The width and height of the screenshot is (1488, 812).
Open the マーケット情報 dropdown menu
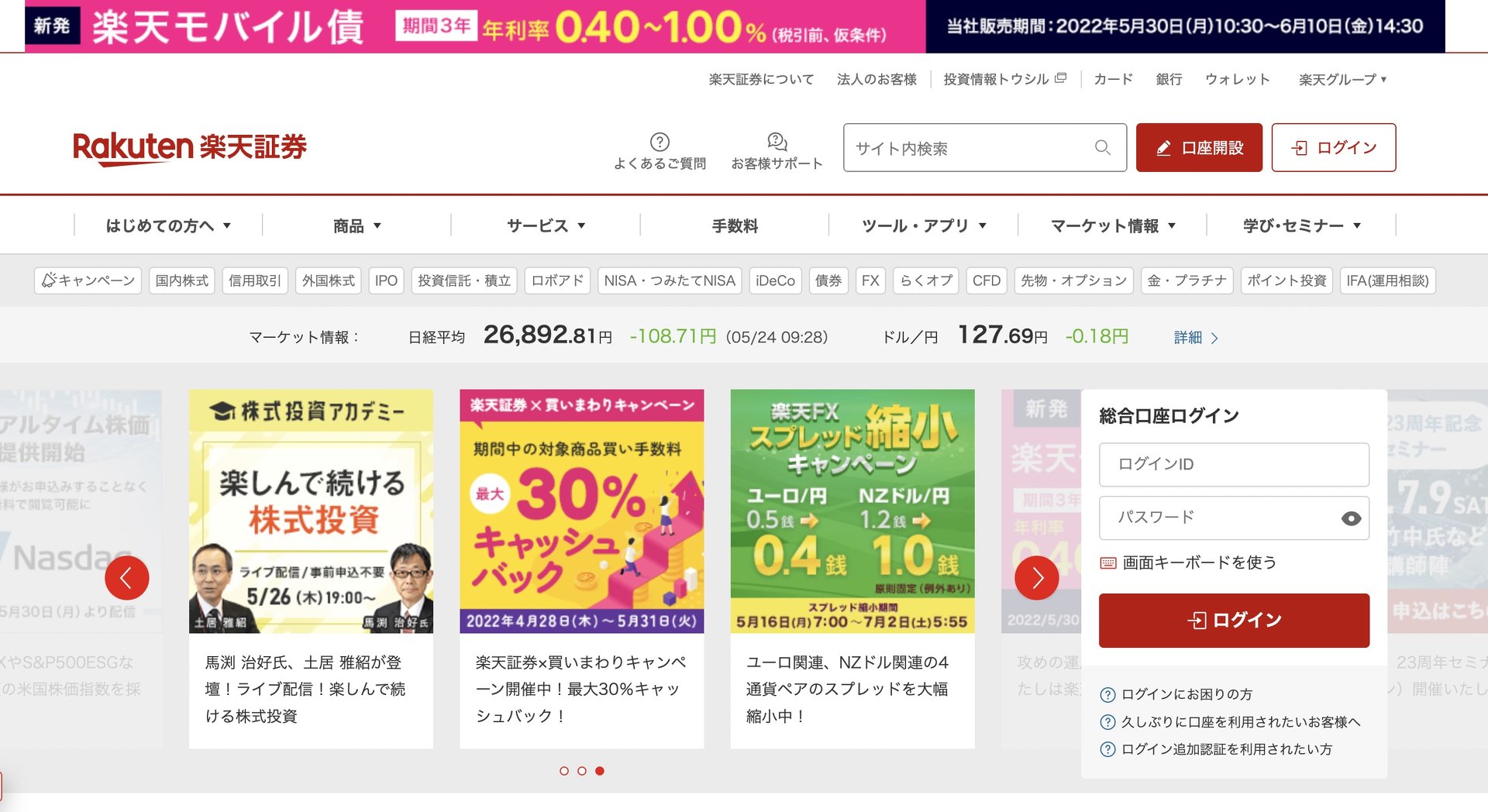point(1113,225)
